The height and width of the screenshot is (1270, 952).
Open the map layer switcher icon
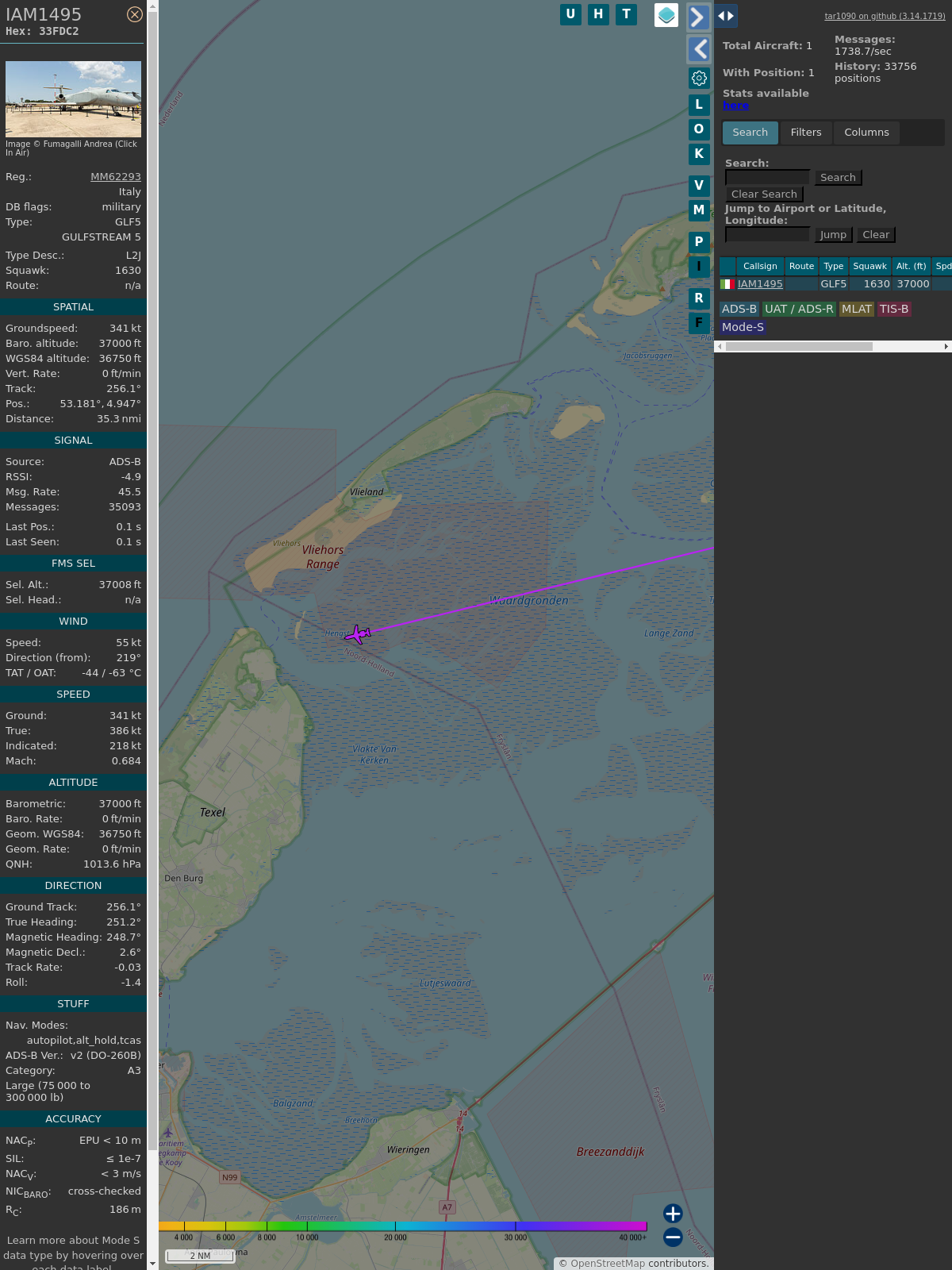pyautogui.click(x=666, y=15)
